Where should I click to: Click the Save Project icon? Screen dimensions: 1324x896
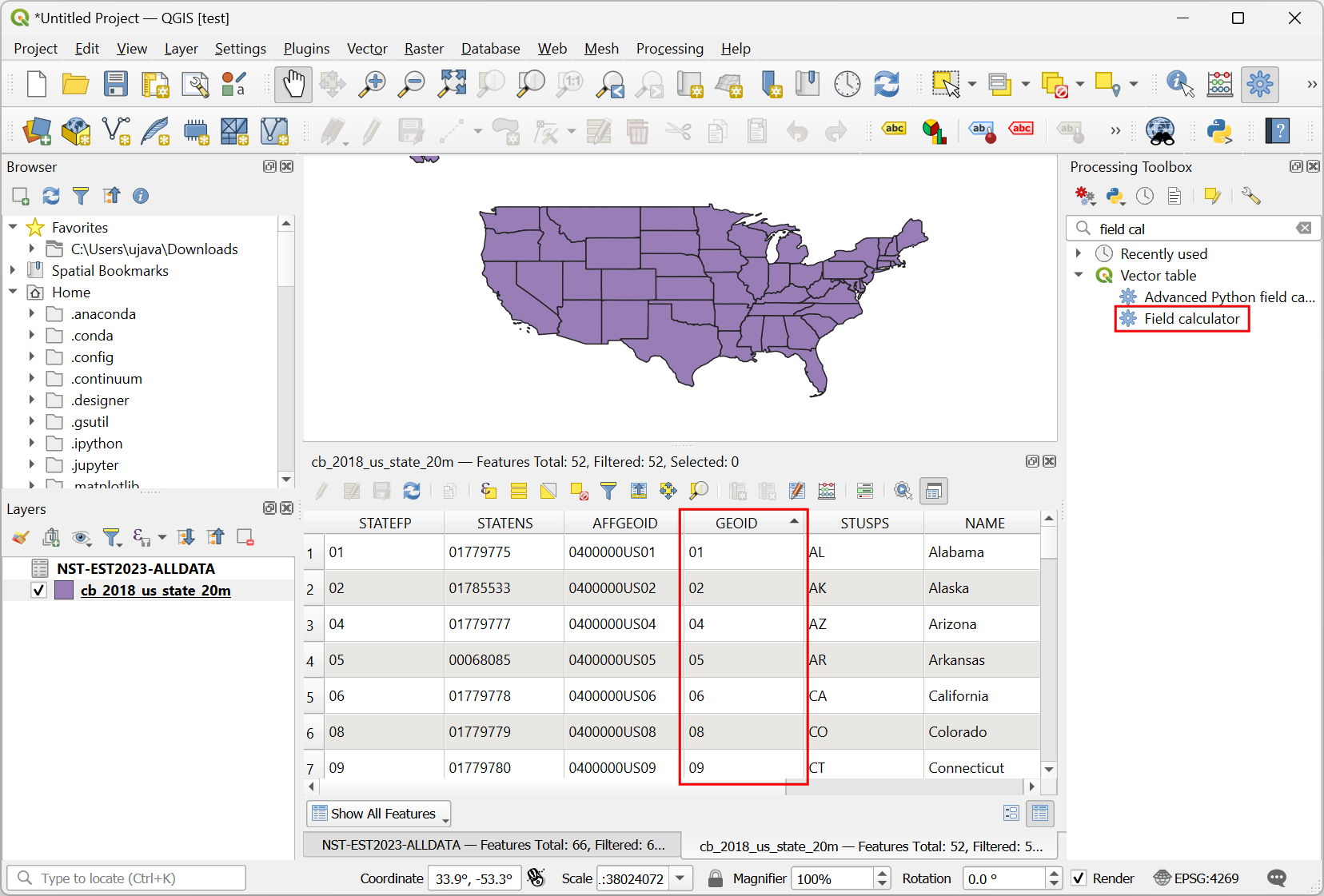(x=116, y=84)
